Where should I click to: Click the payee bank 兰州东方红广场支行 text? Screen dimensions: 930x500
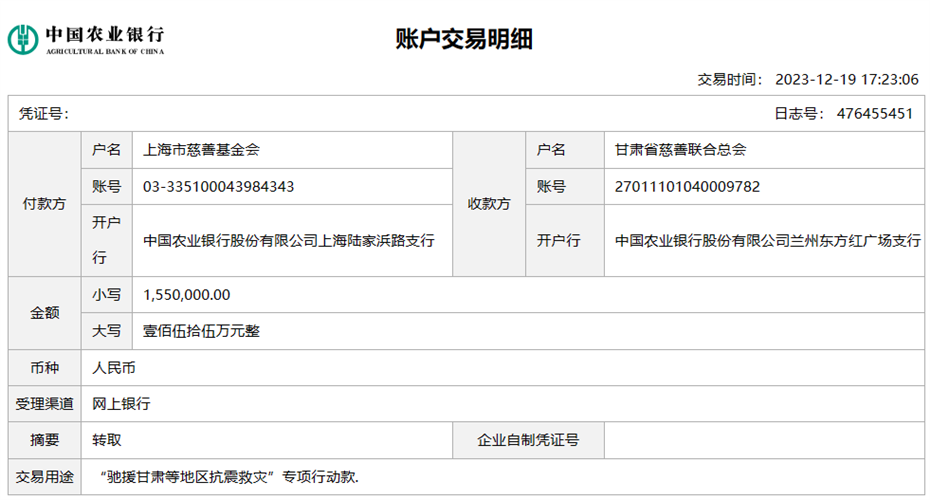click(767, 241)
